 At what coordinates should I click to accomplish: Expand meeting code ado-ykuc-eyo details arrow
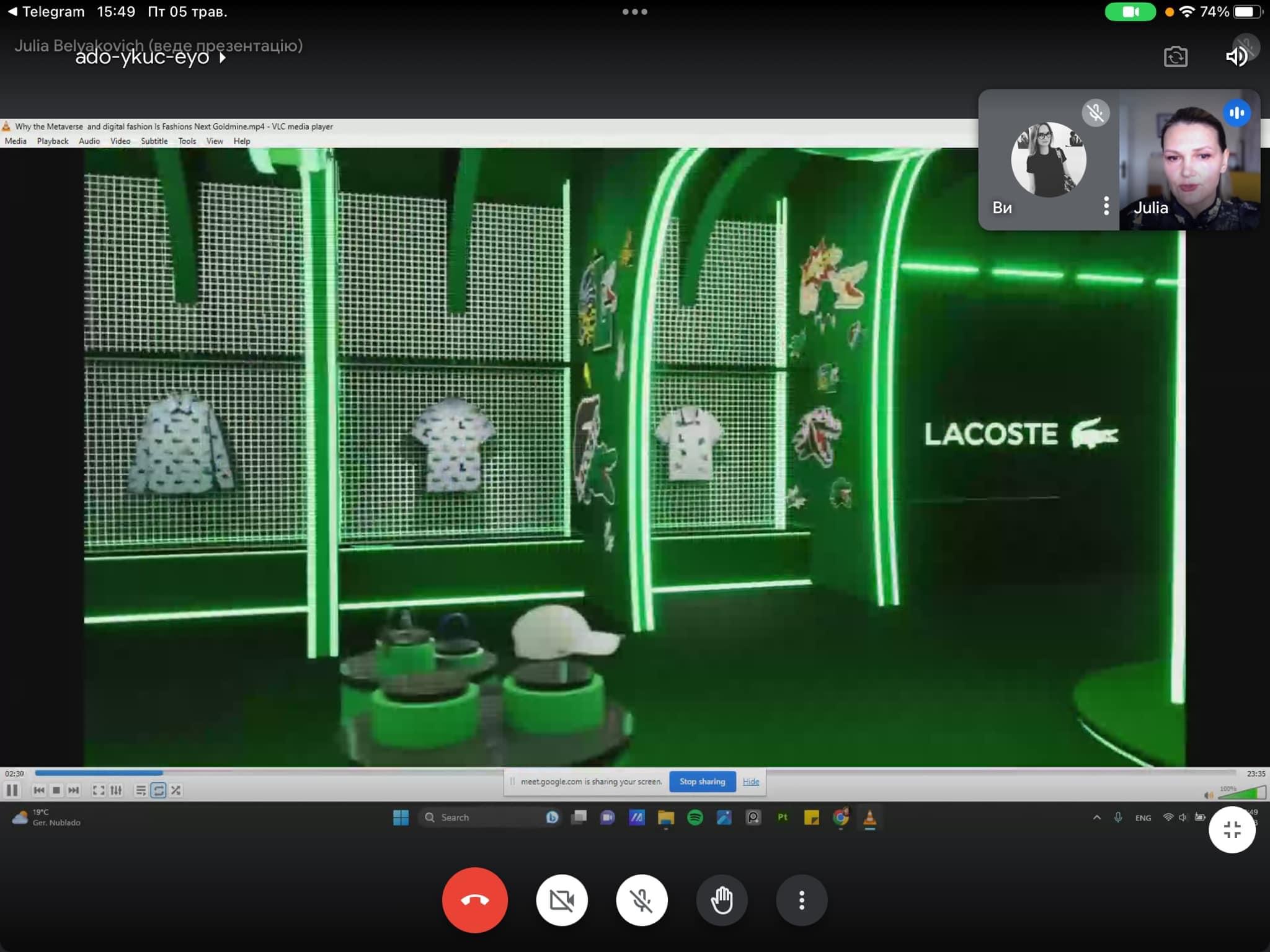[x=222, y=58]
